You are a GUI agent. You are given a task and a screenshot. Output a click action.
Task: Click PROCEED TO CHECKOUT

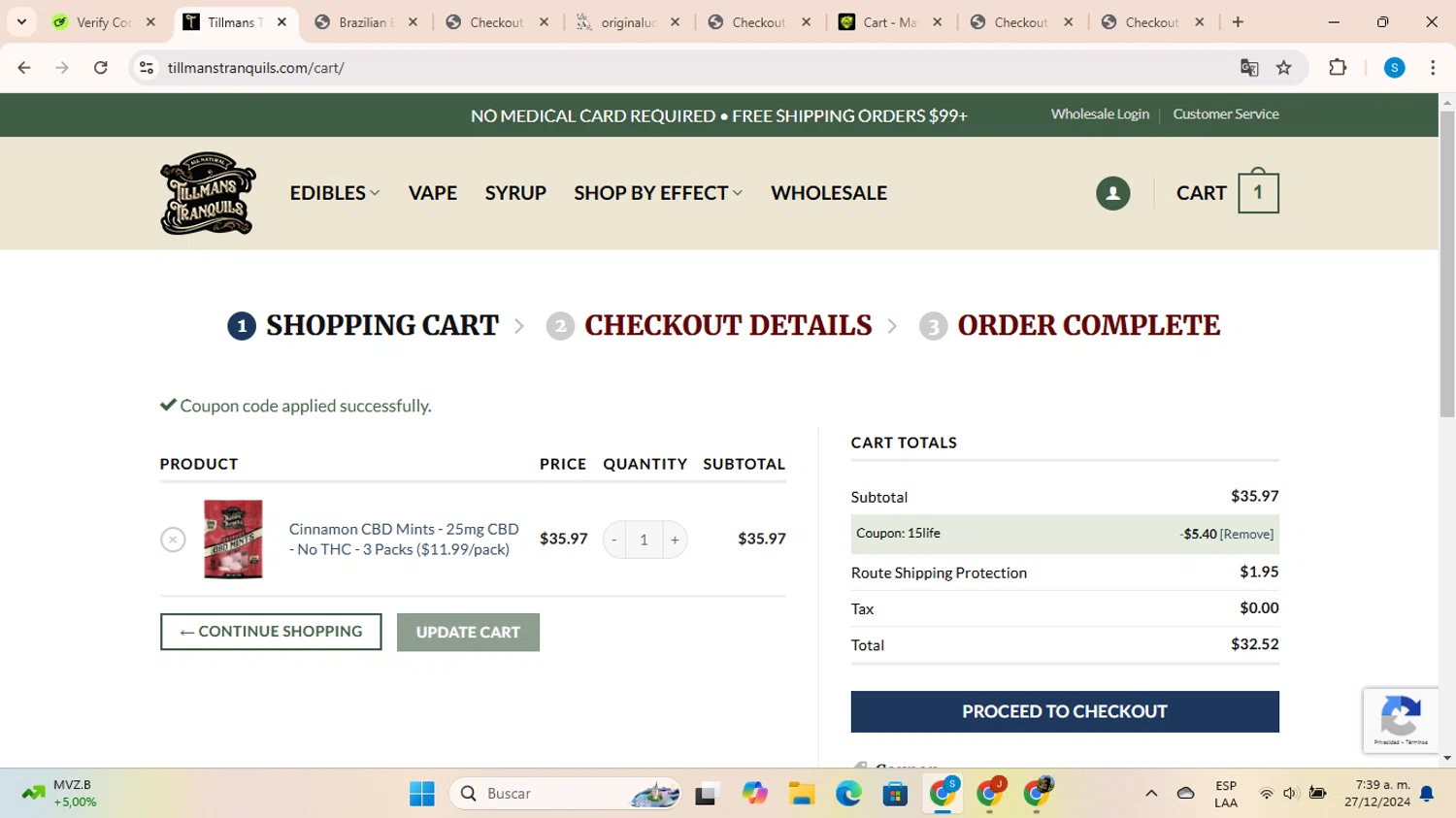[1065, 711]
